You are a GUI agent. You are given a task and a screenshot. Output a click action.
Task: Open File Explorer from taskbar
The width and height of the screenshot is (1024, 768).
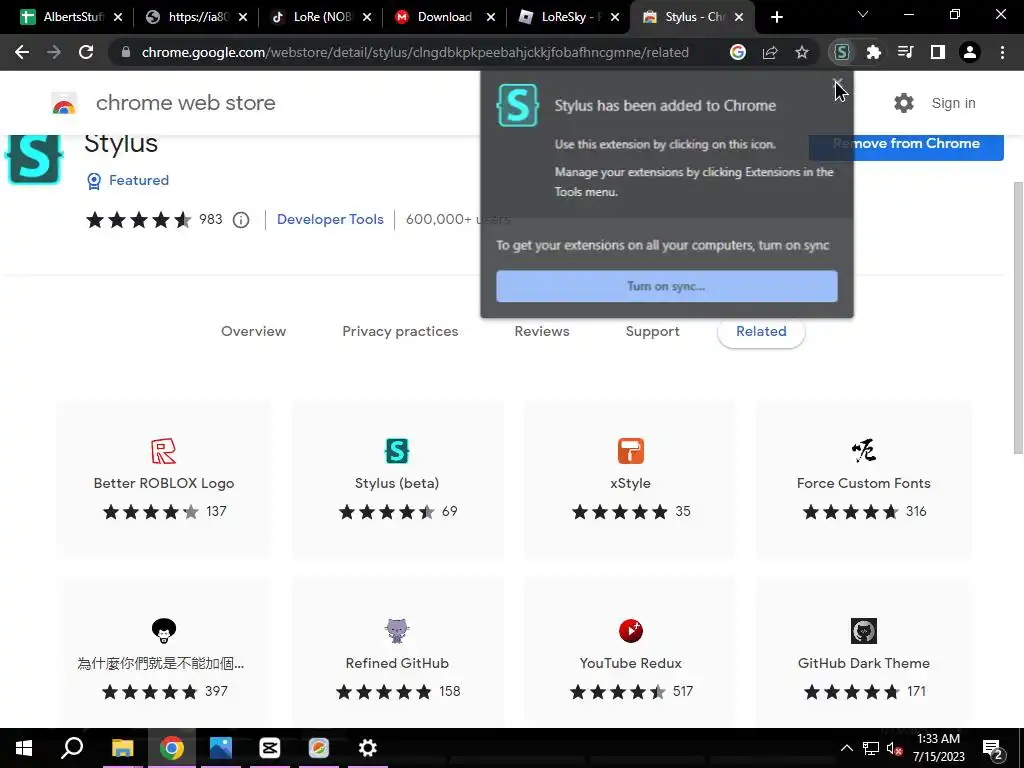pyautogui.click(x=122, y=748)
